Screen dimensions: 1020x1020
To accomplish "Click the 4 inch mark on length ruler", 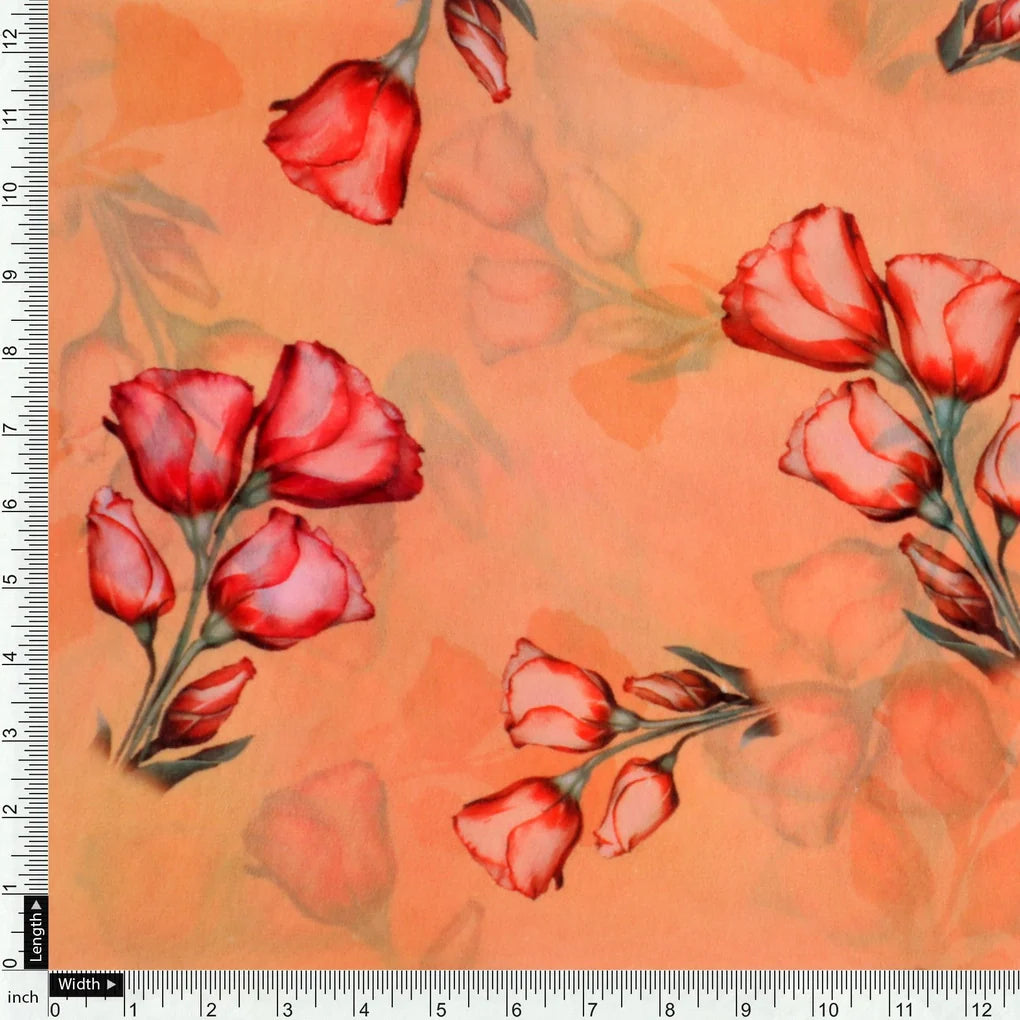I will [11, 658].
